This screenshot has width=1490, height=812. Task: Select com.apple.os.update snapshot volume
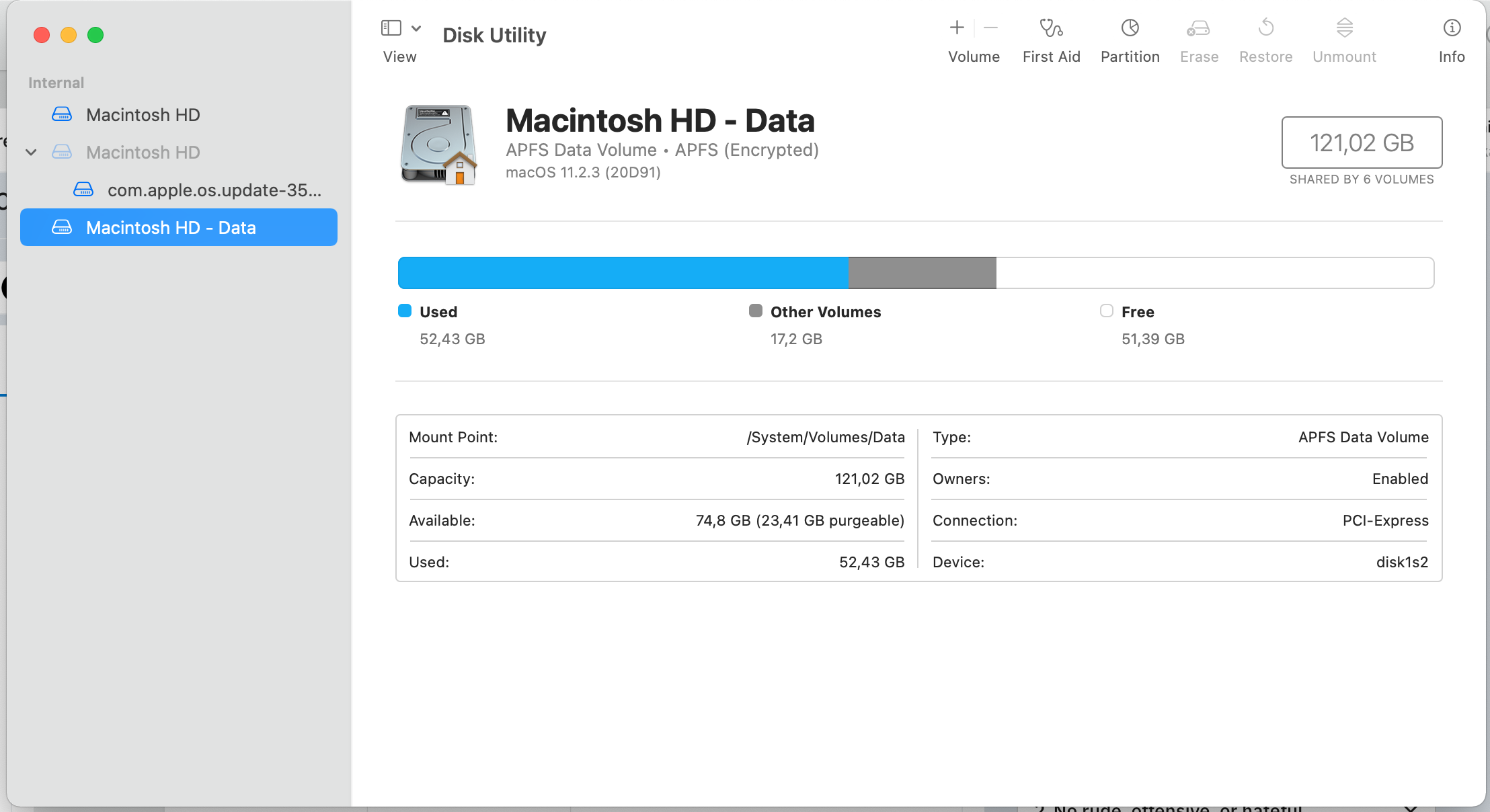(x=214, y=190)
